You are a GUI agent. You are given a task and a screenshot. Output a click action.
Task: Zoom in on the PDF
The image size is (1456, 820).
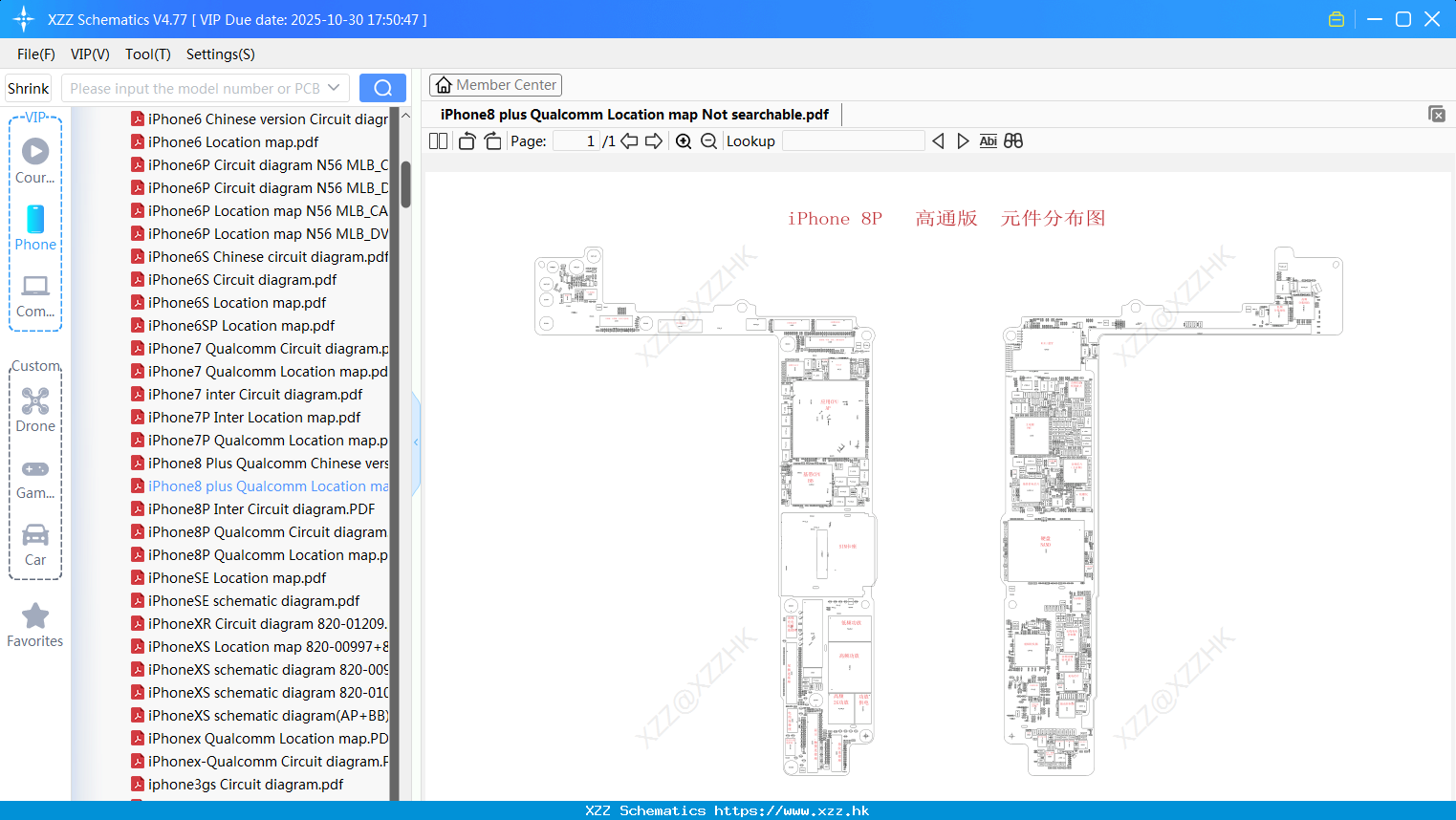pos(684,141)
